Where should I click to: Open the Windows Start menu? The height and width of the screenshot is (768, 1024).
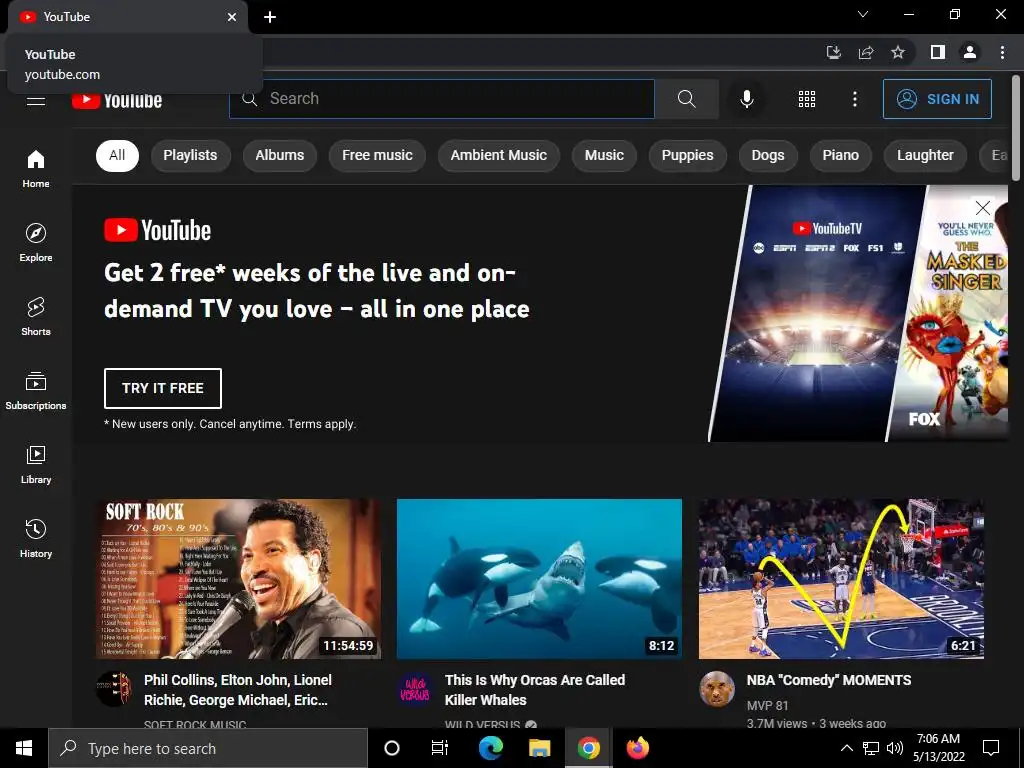pyautogui.click(x=24, y=748)
